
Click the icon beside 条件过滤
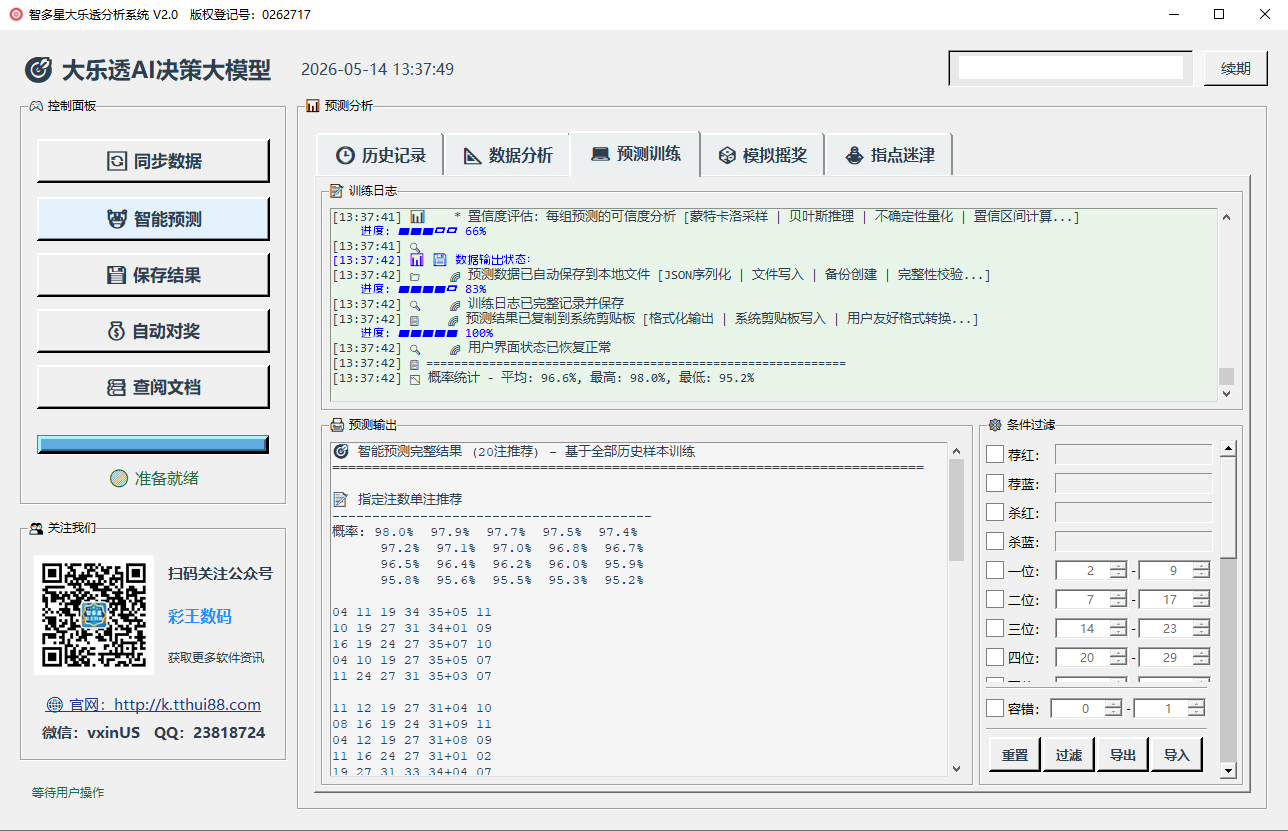click(x=995, y=425)
